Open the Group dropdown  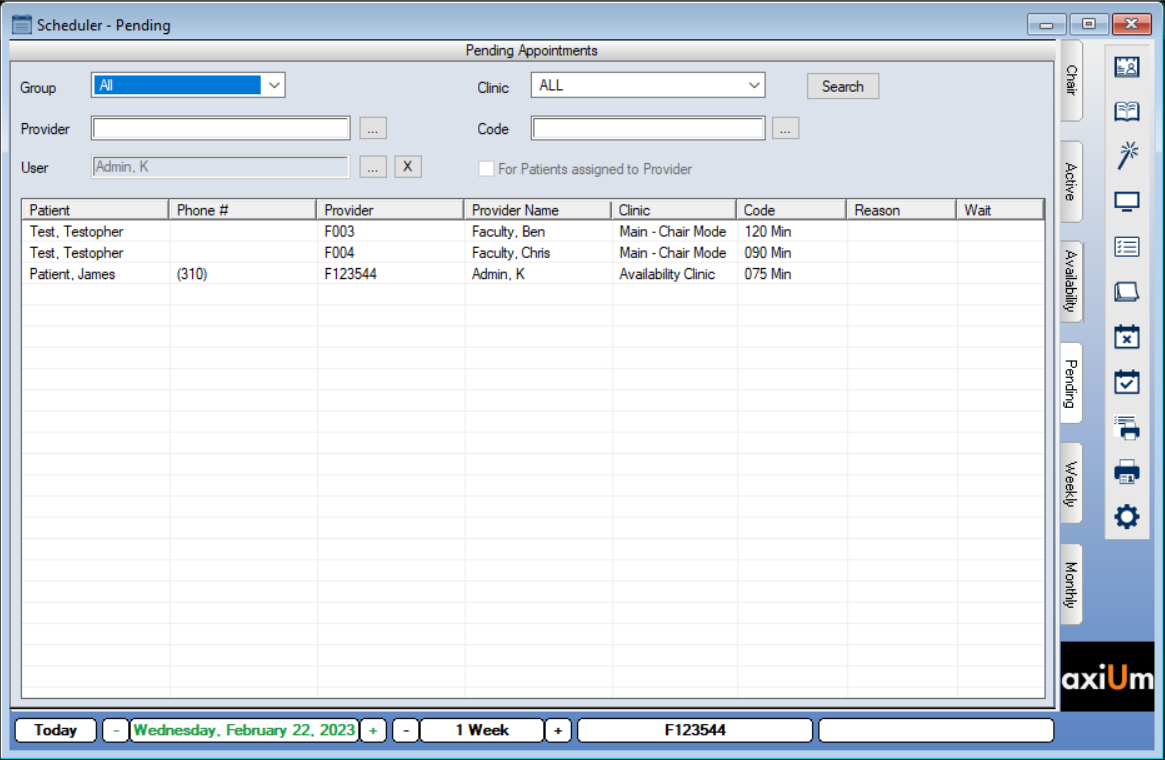tap(273, 85)
